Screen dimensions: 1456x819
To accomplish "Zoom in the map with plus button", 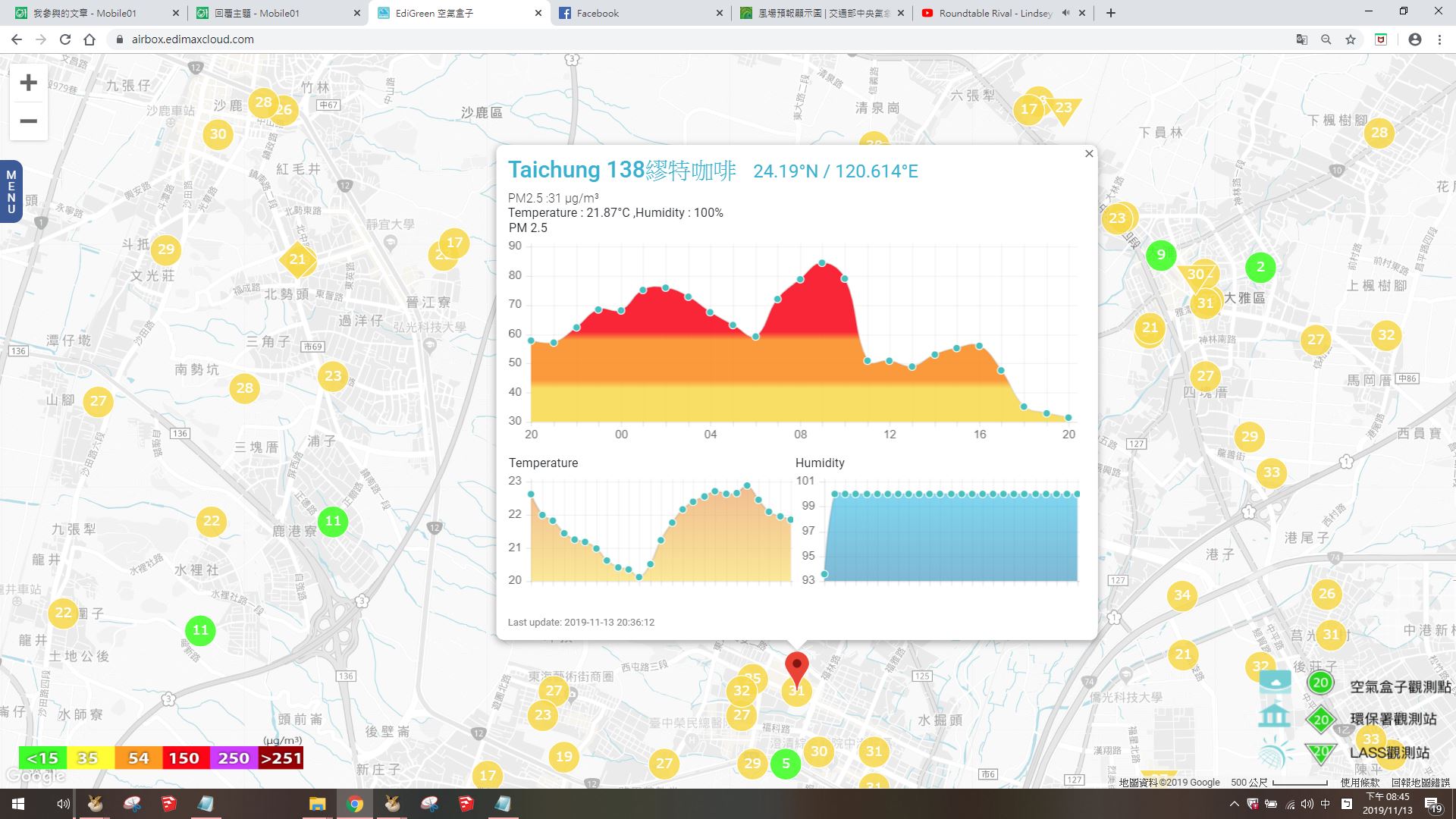I will (29, 83).
